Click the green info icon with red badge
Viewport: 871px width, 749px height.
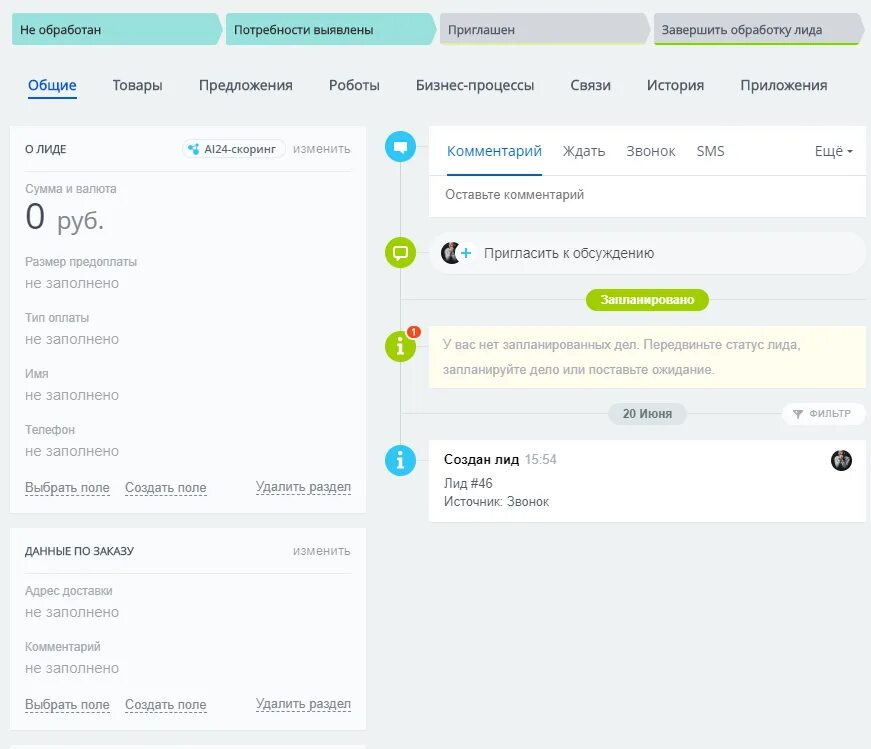(x=400, y=346)
